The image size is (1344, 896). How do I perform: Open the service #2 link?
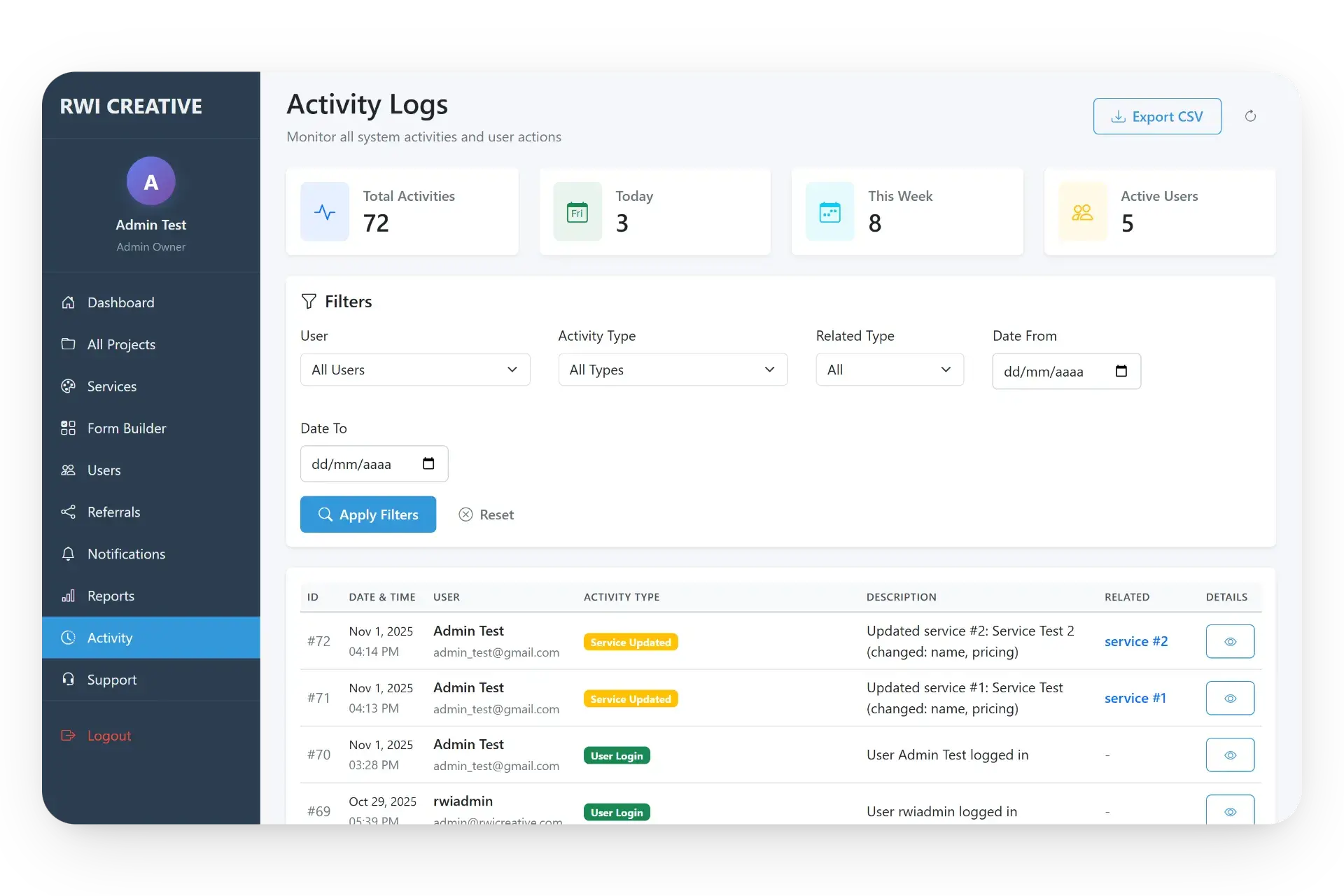click(x=1135, y=641)
